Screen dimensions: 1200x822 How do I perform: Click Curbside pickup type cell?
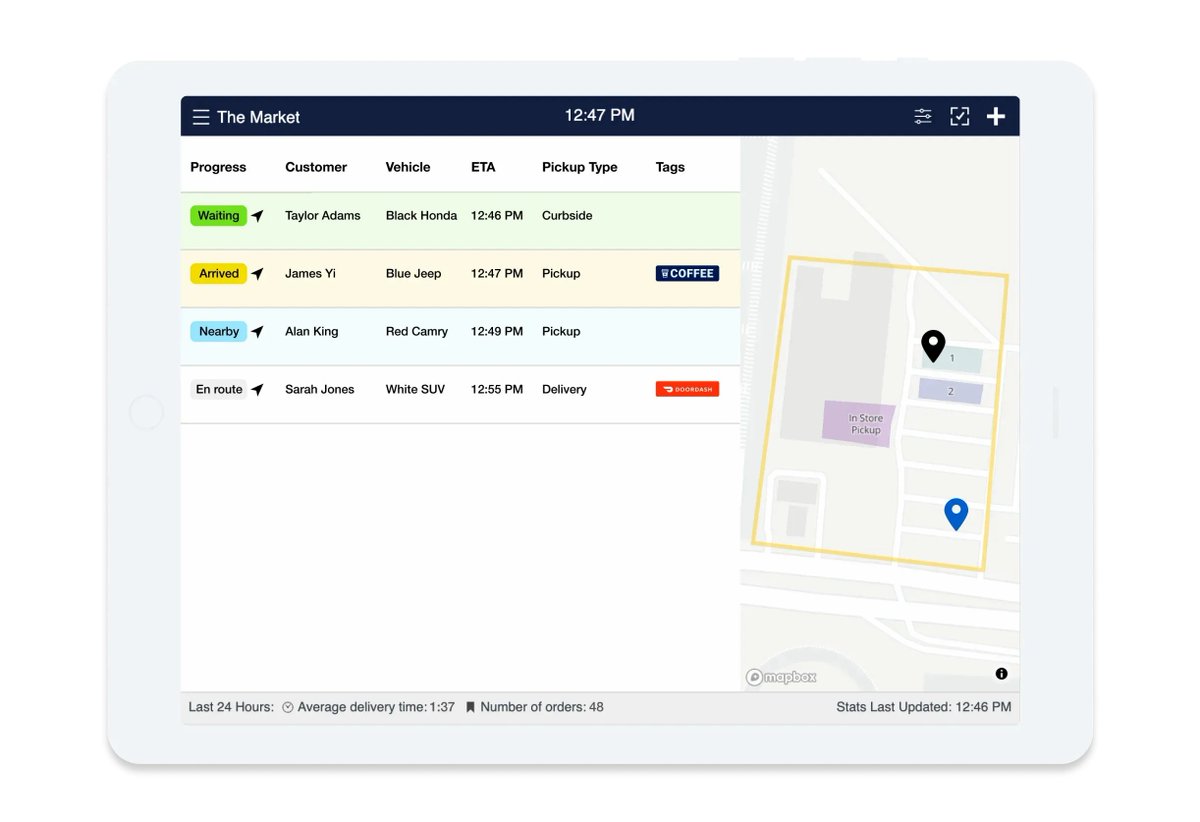click(567, 216)
